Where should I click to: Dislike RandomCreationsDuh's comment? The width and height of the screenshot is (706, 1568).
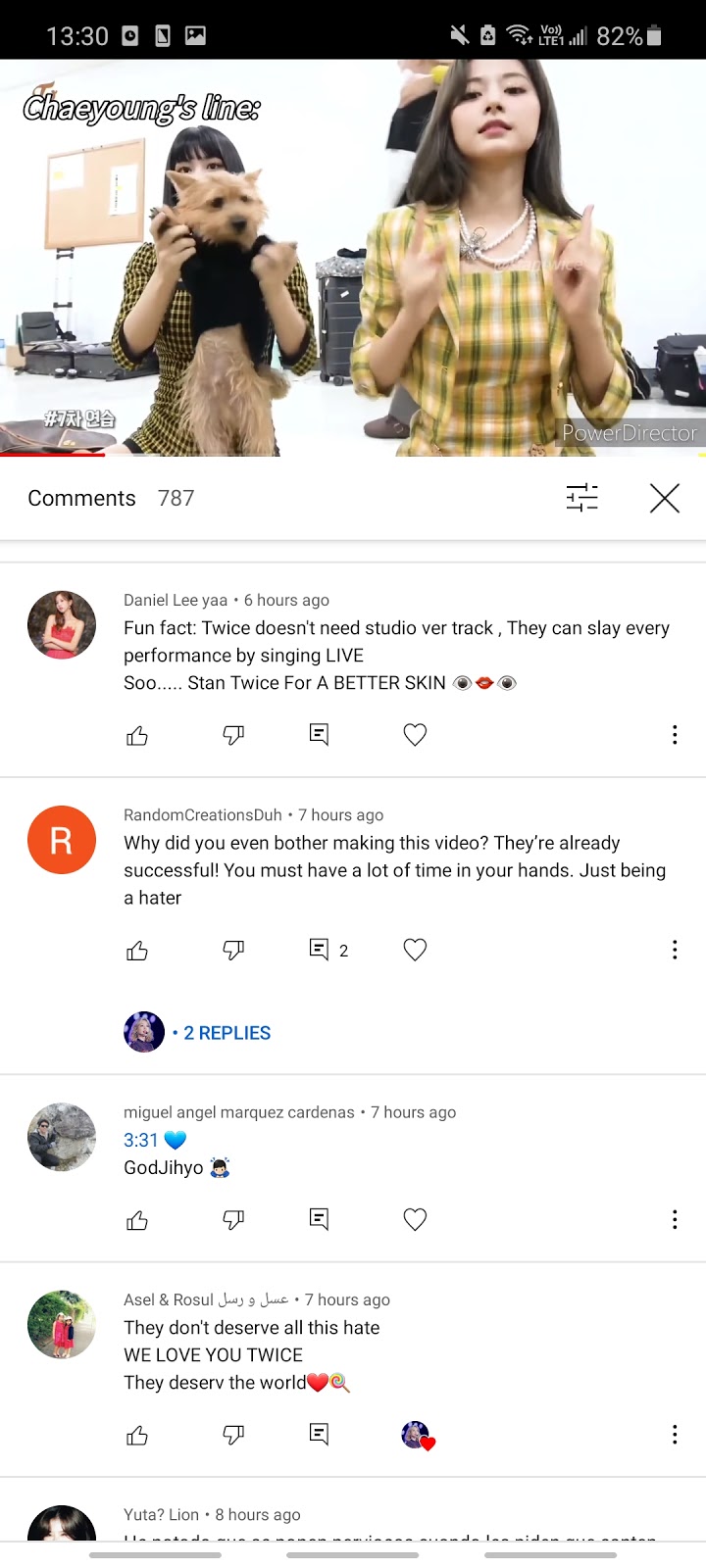coord(233,950)
